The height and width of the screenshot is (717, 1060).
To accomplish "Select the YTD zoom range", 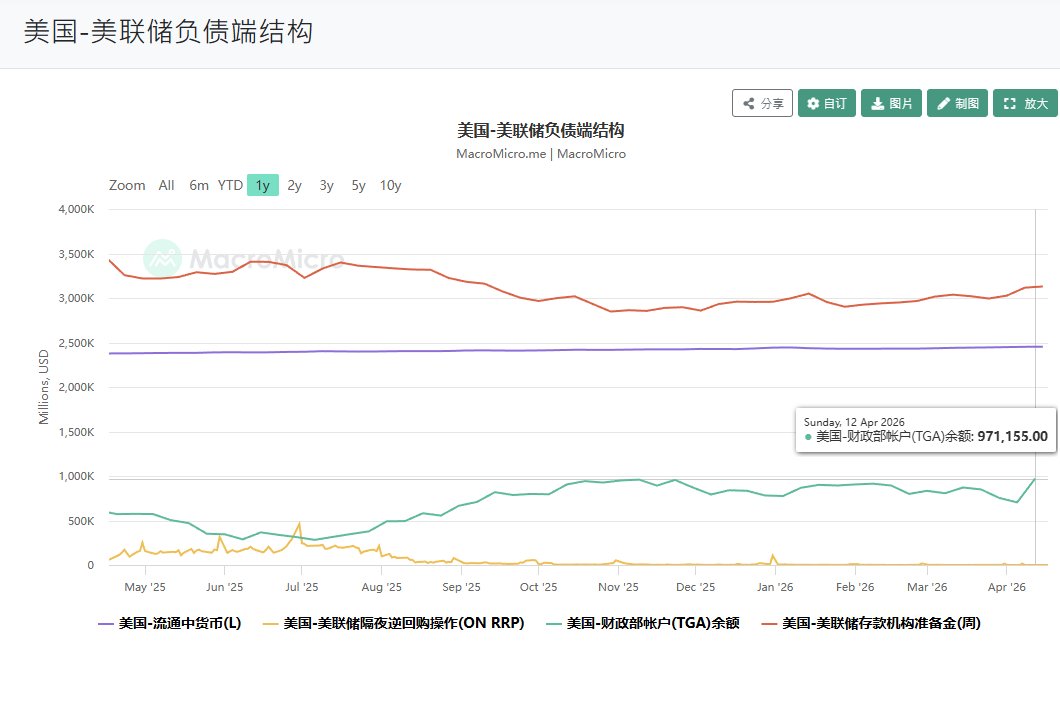I will [x=230, y=185].
